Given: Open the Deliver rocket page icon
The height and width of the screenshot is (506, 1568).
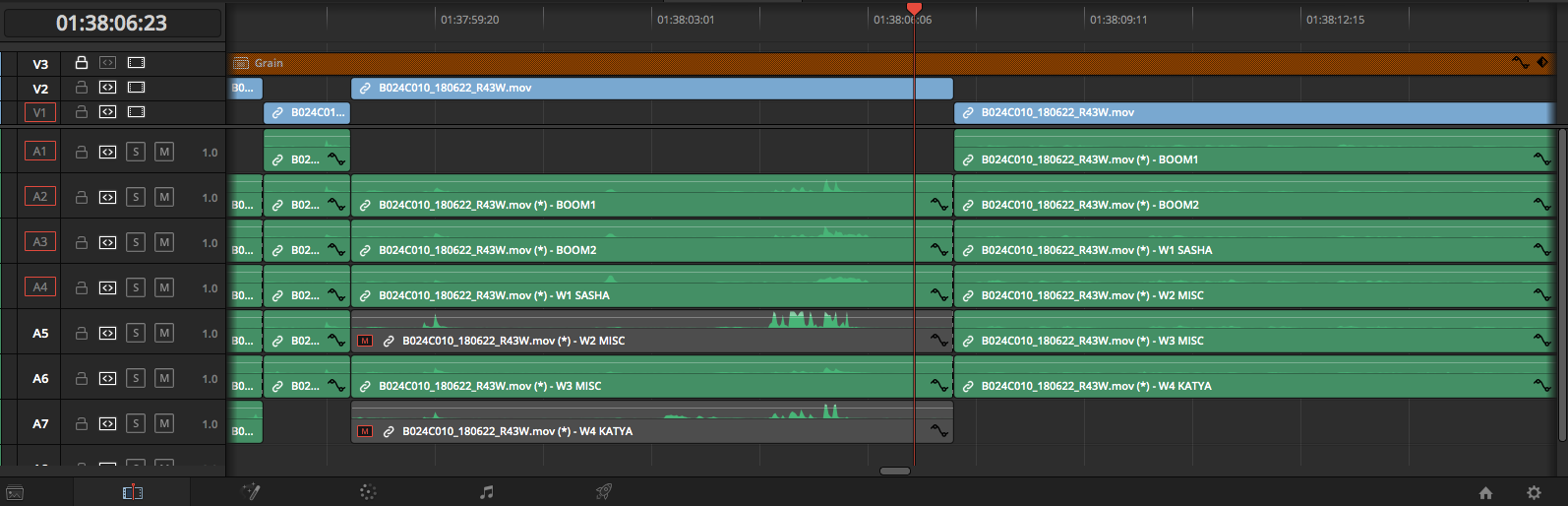Looking at the screenshot, I should (x=604, y=492).
